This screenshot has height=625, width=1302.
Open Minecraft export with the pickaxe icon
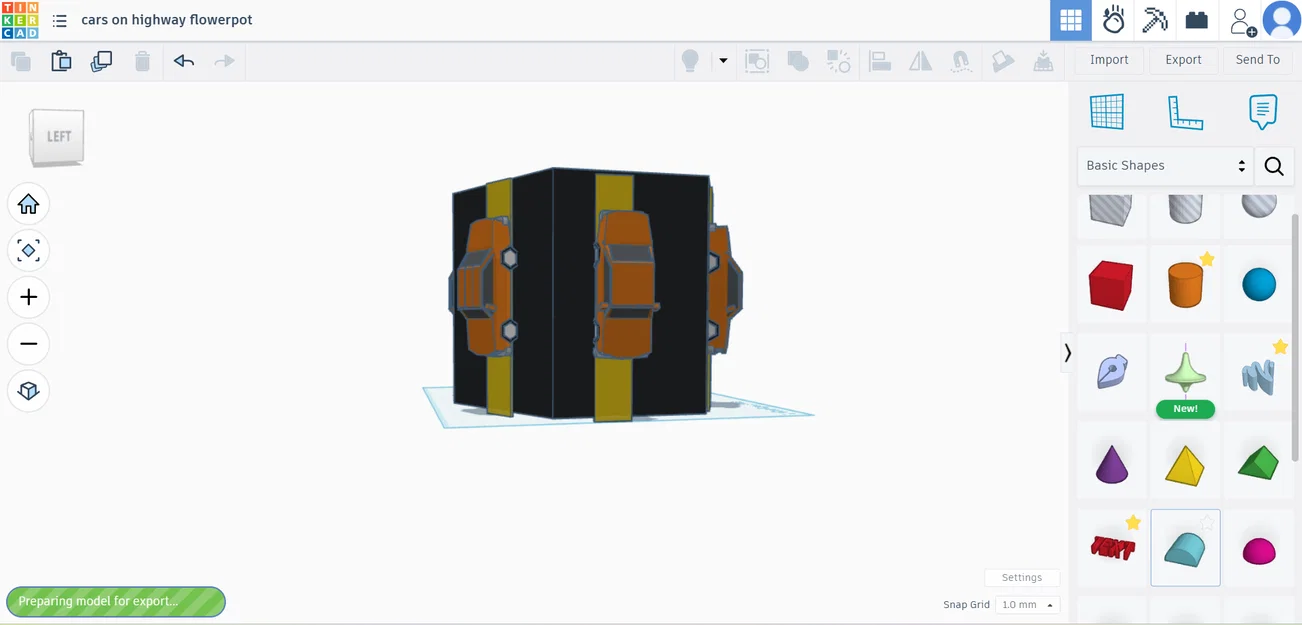click(1155, 20)
